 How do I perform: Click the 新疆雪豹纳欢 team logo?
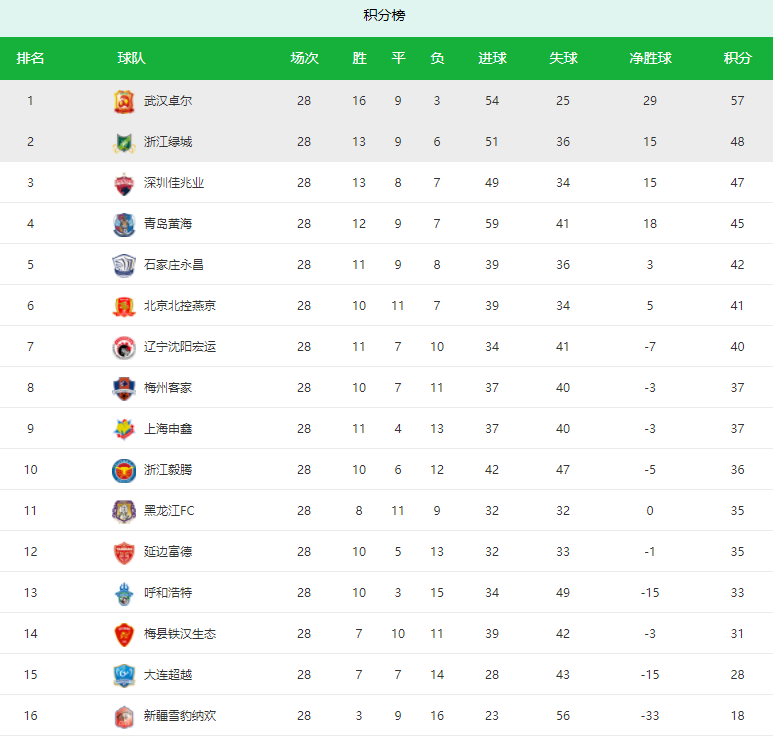(x=124, y=716)
